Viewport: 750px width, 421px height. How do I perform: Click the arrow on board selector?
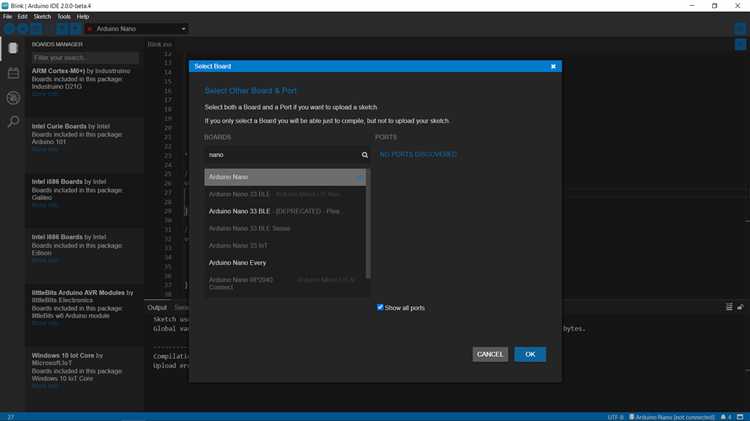(183, 29)
